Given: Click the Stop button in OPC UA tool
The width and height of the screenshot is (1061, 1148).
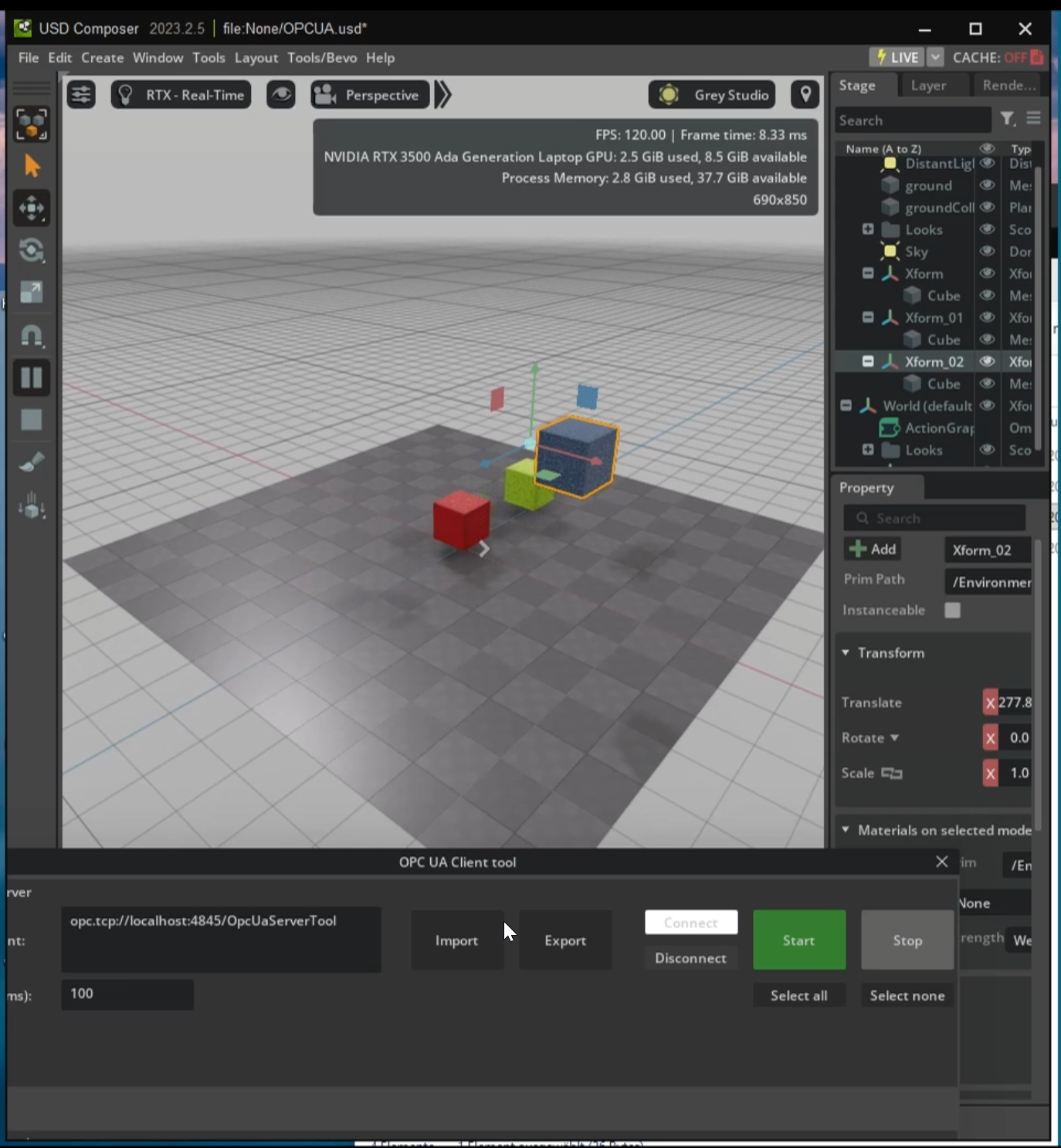Looking at the screenshot, I should click(x=907, y=940).
